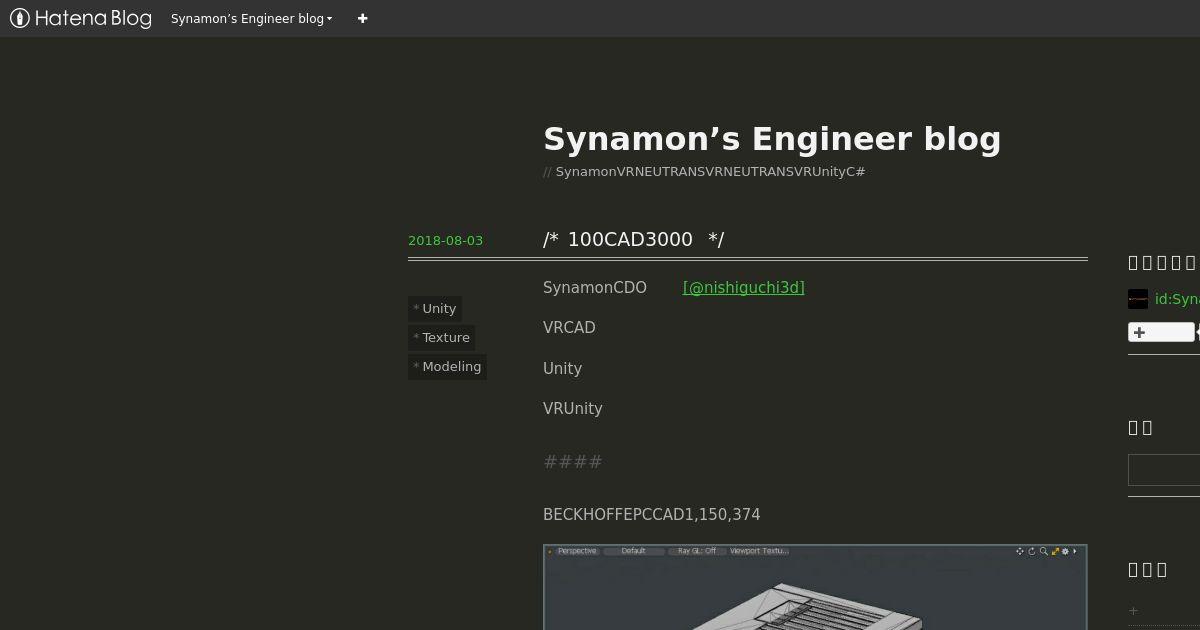Click the orange expand icon in viewport image

1055,551
